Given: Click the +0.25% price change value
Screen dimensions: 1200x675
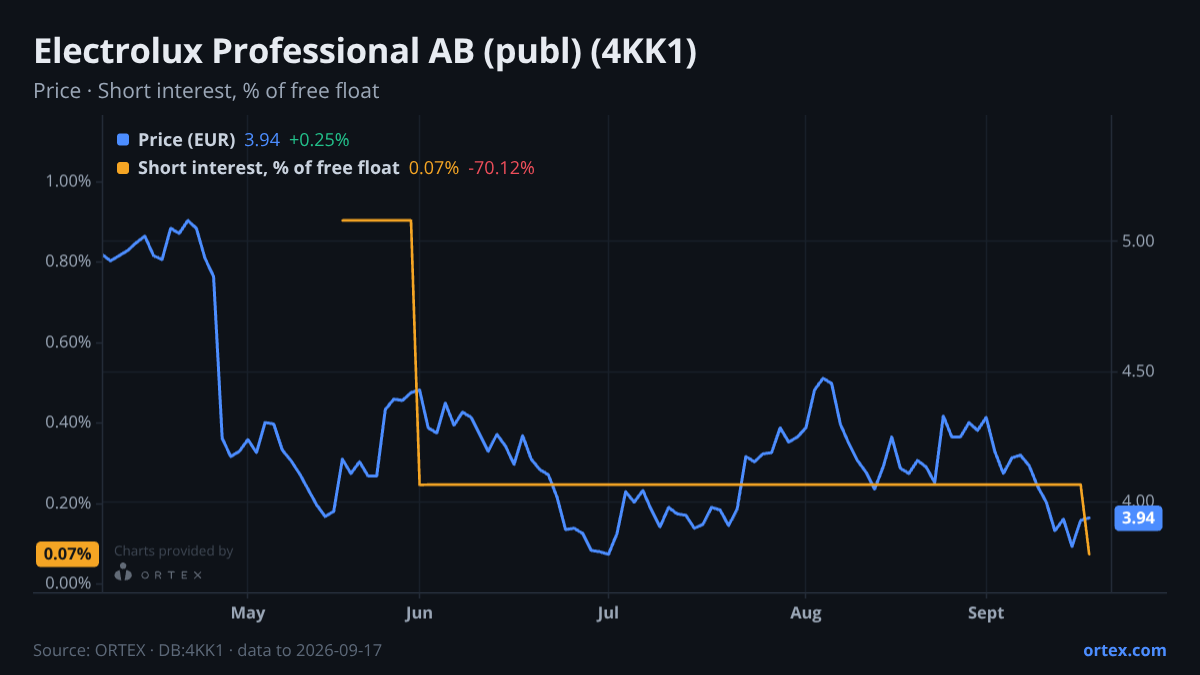Looking at the screenshot, I should coord(319,140).
